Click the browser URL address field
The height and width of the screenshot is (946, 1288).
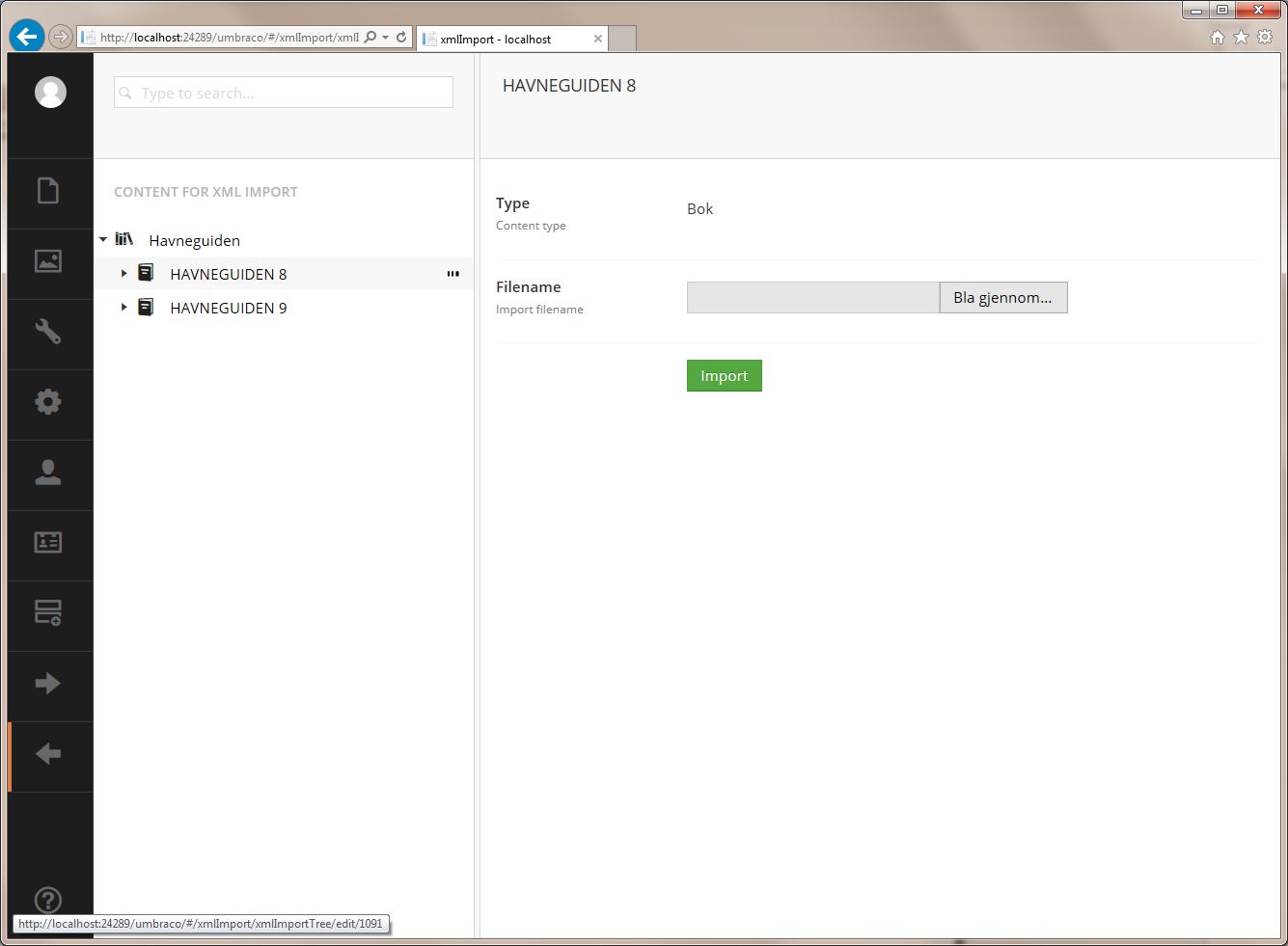pos(229,38)
